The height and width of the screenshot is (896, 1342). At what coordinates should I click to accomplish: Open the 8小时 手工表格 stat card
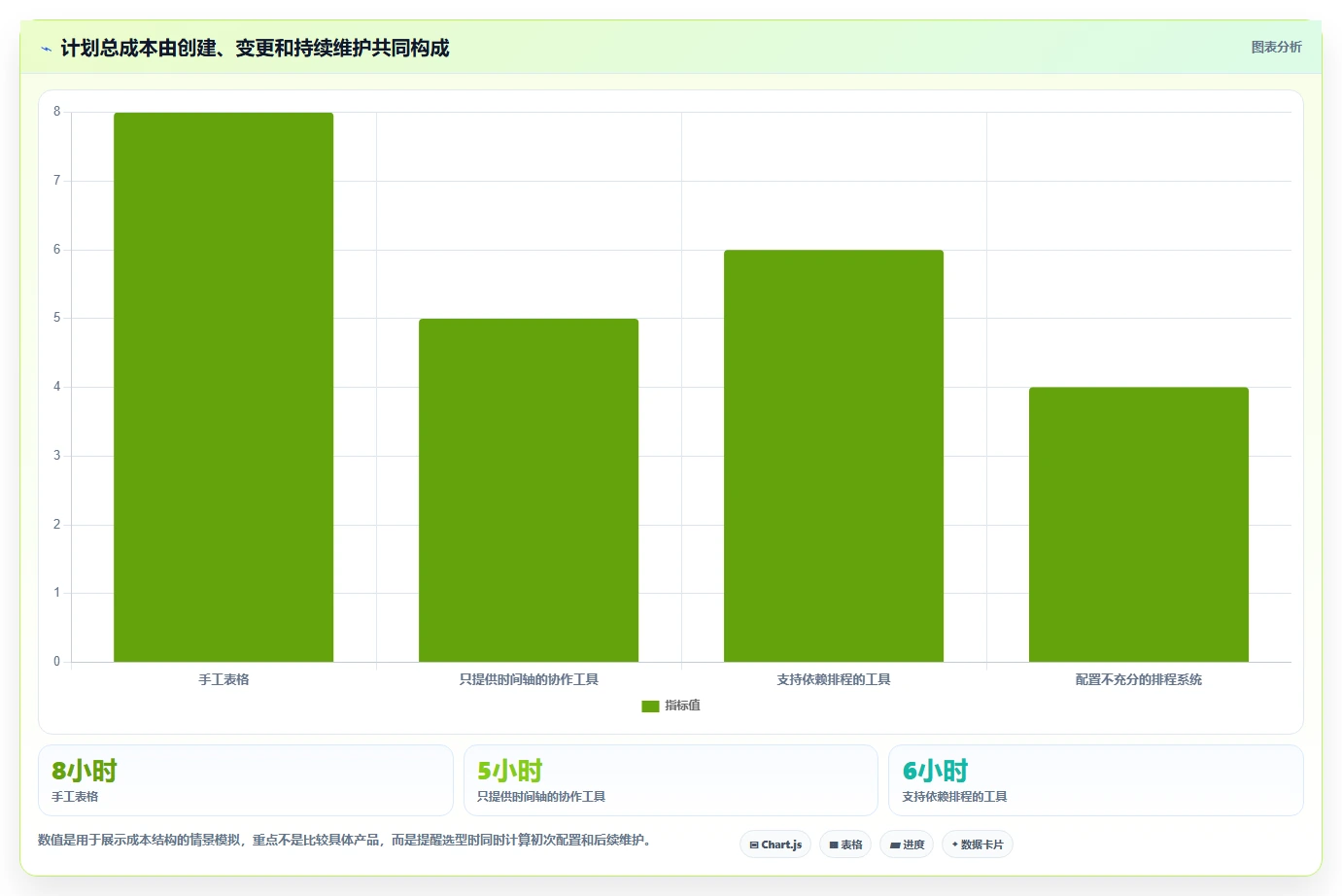[246, 780]
